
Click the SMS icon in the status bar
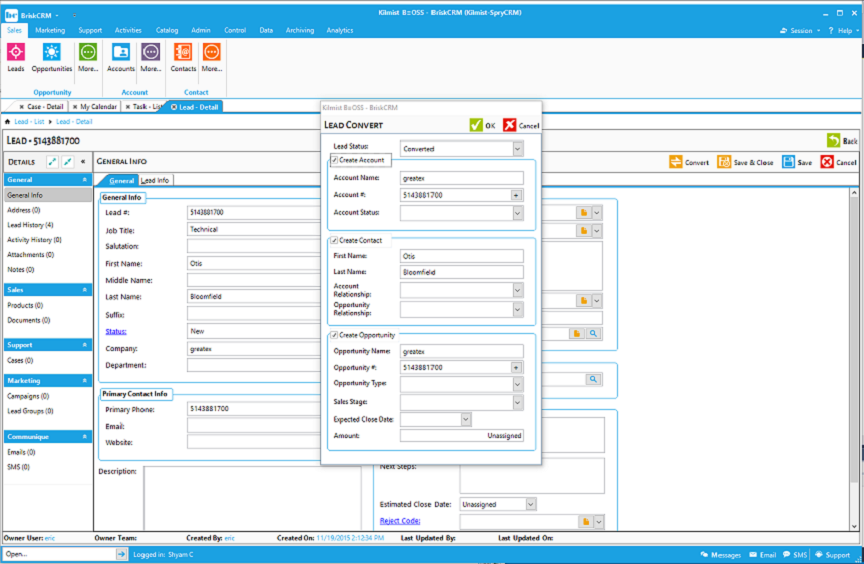(786, 555)
